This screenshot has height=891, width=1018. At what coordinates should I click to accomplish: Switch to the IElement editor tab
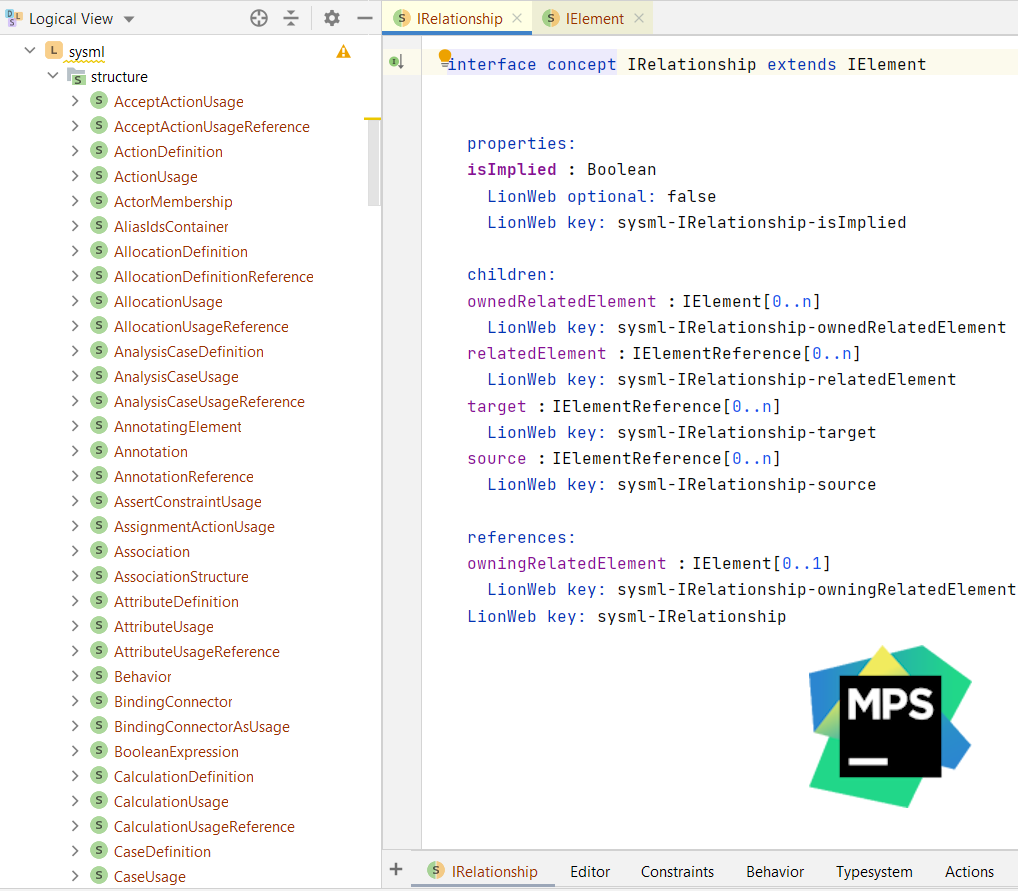click(592, 18)
